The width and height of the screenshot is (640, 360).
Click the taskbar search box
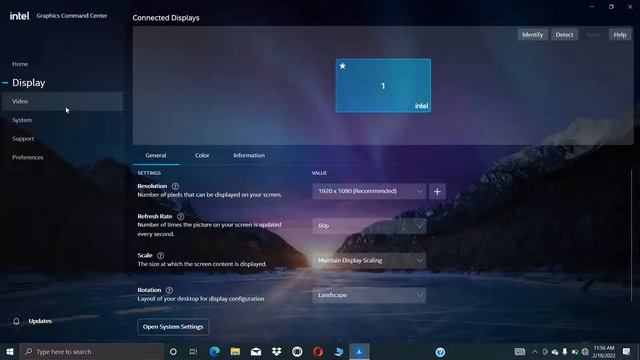click(x=92, y=351)
